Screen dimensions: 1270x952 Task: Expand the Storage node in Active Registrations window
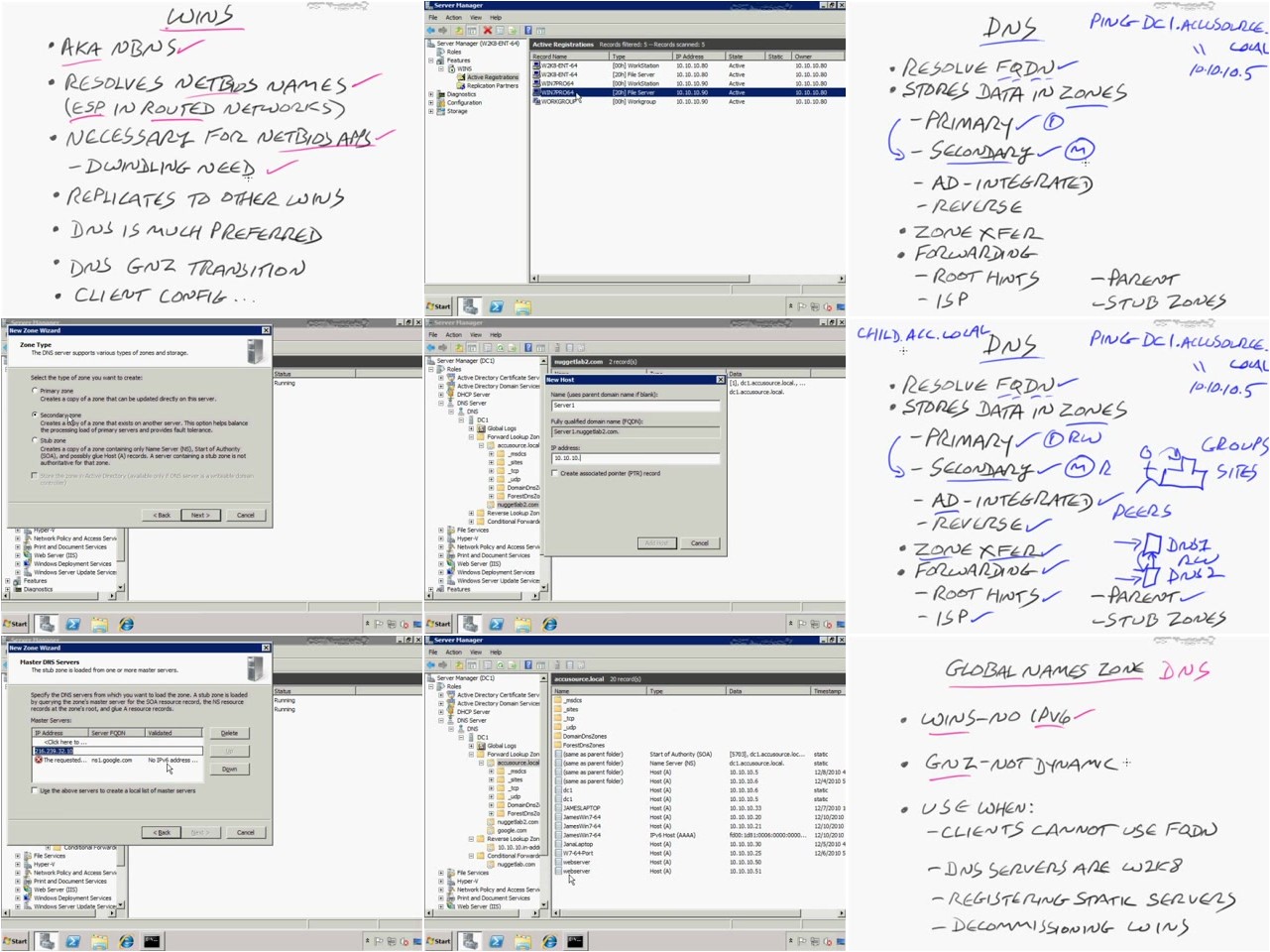431,111
